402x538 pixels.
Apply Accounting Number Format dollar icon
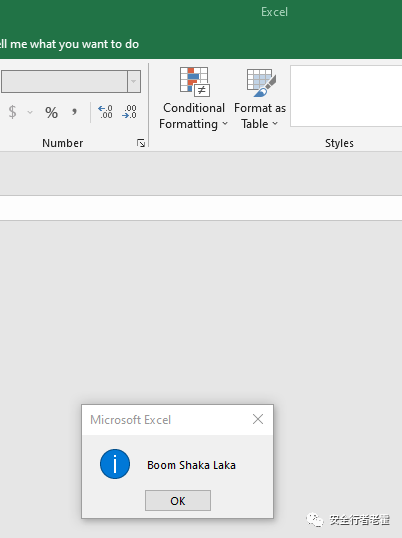[x=12, y=112]
